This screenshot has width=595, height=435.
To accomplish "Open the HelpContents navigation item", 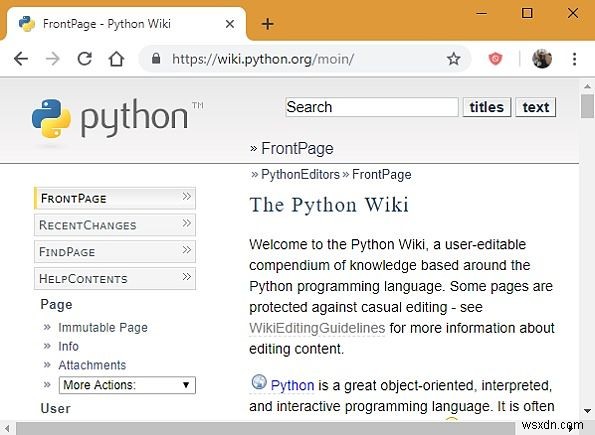I will (115, 278).
